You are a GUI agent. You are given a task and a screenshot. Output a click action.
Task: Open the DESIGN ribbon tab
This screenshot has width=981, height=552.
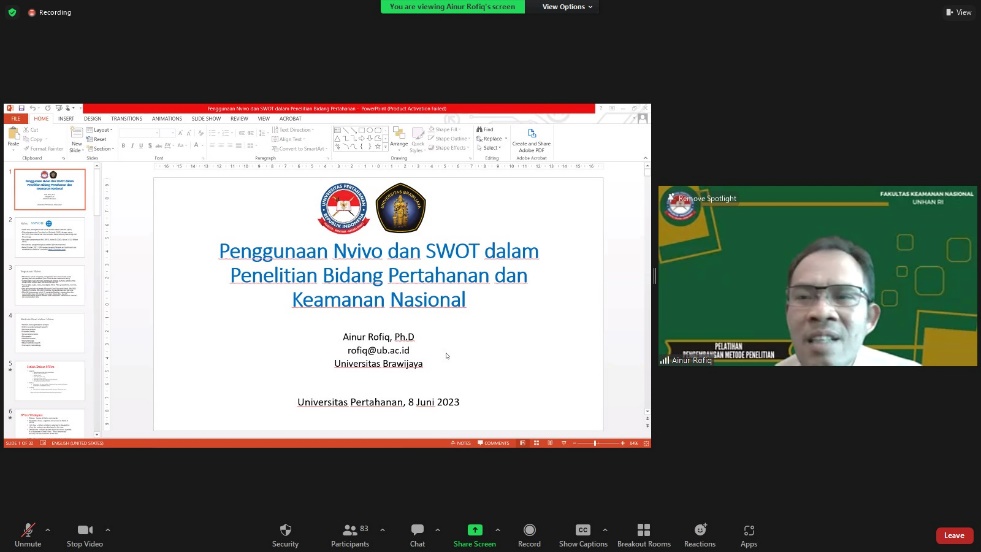92,118
